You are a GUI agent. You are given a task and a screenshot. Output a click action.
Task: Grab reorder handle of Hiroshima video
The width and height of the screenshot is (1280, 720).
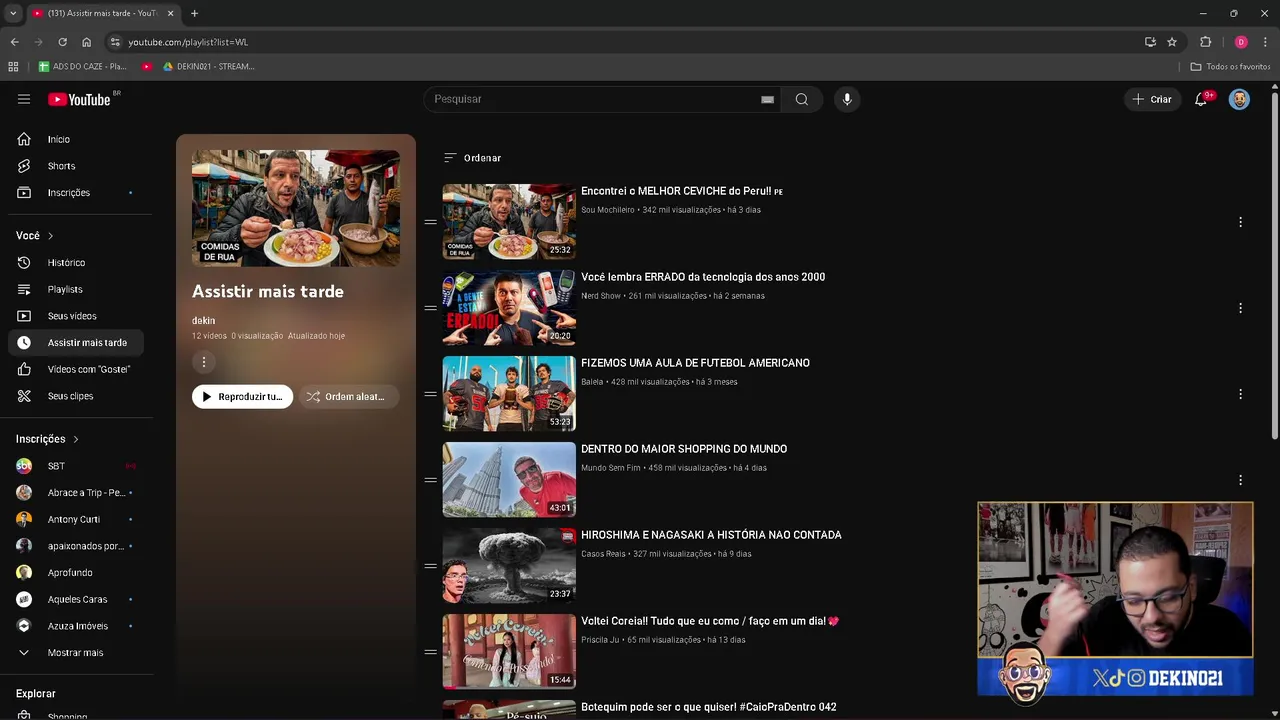coord(430,566)
